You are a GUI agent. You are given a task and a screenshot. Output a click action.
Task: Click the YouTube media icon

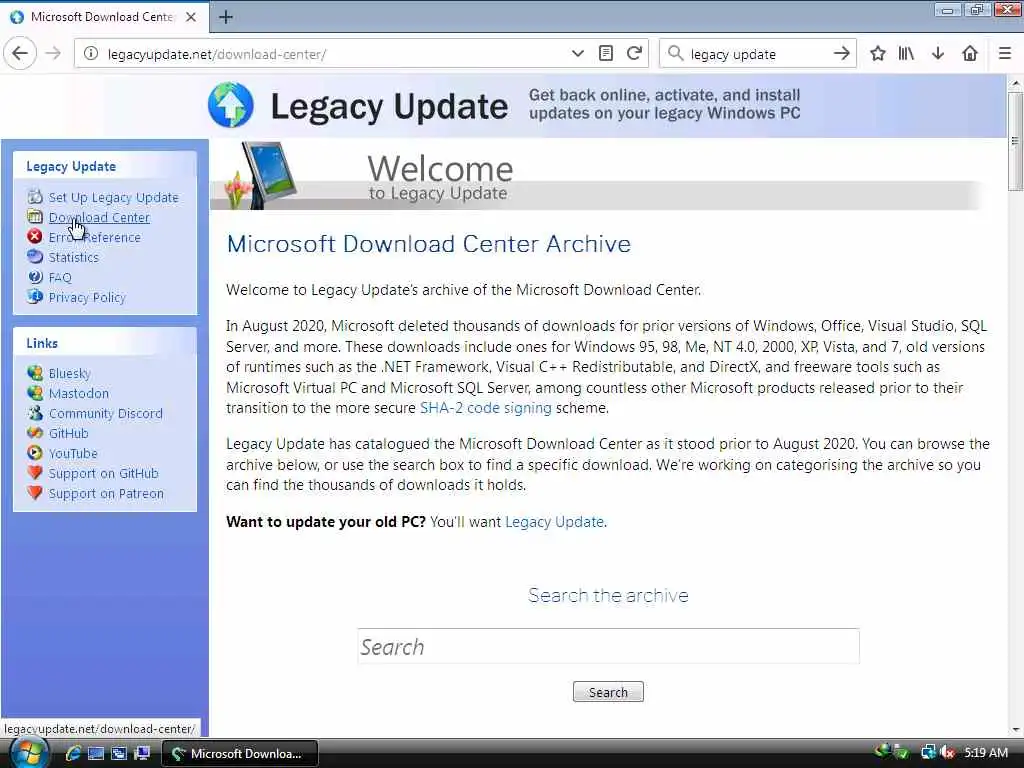[35, 453]
